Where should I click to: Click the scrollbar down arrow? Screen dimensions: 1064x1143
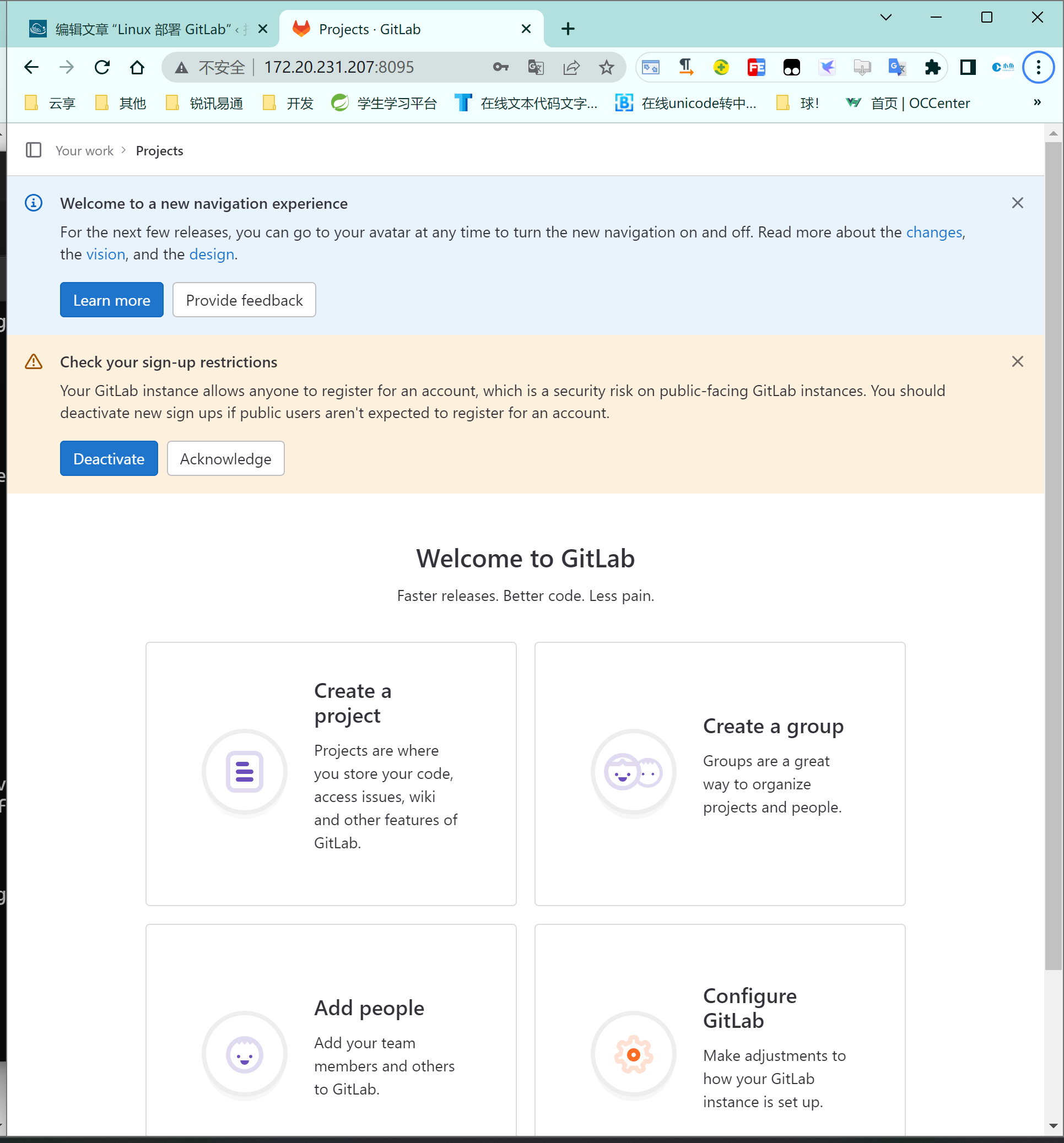pyautogui.click(x=1053, y=1126)
